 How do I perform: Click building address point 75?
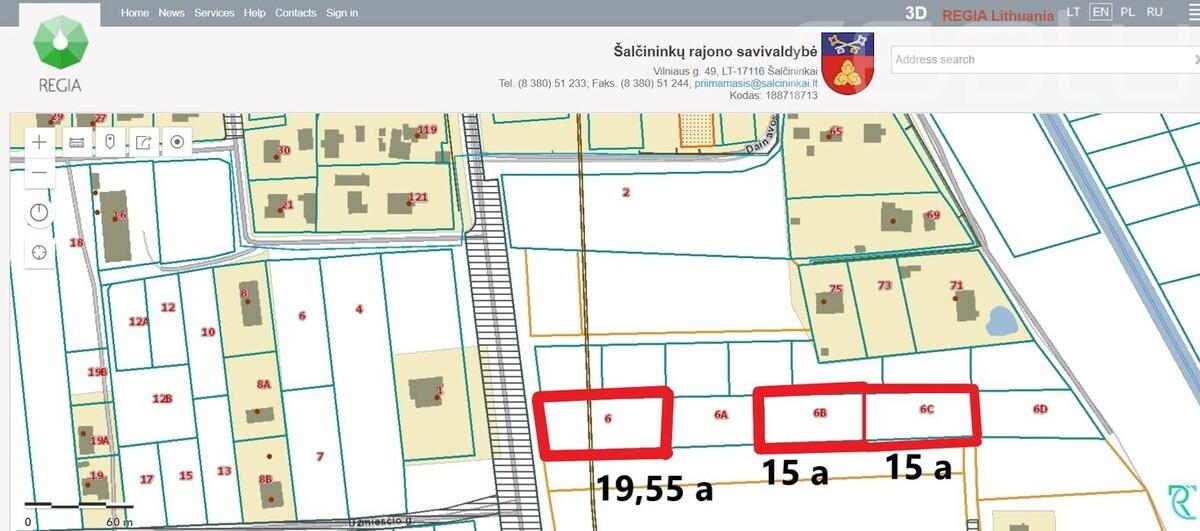coord(836,289)
